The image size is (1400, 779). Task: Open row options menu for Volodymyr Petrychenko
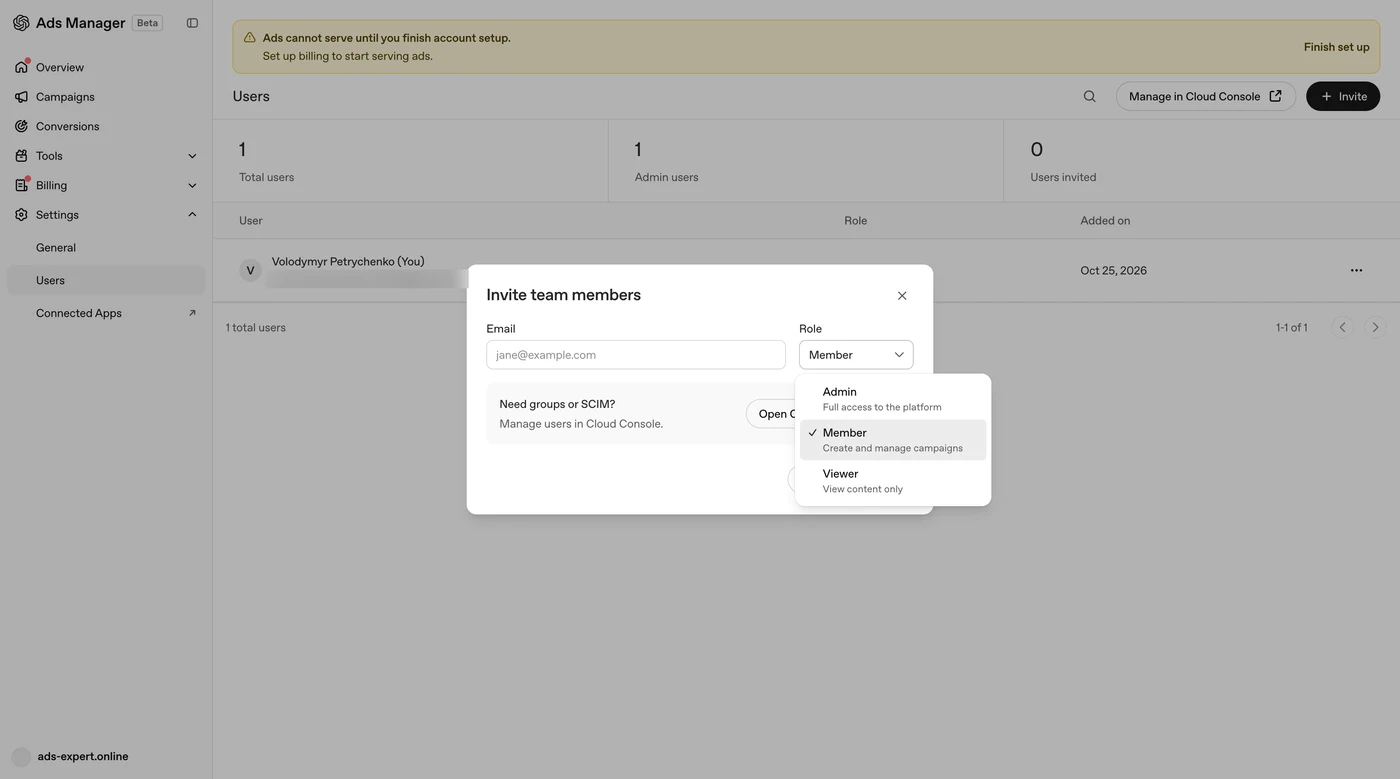click(x=1356, y=270)
